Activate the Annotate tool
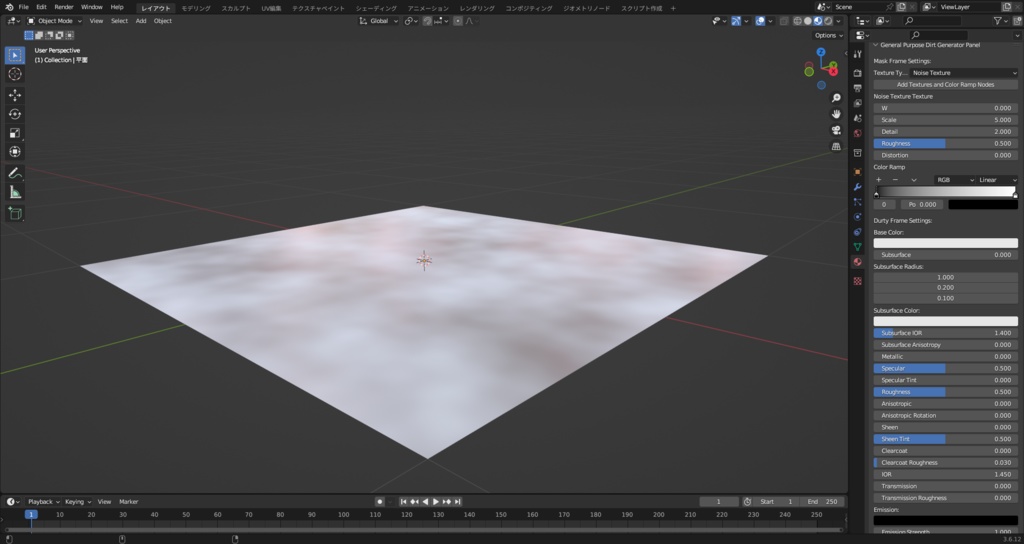The height and width of the screenshot is (544, 1024). 15,173
